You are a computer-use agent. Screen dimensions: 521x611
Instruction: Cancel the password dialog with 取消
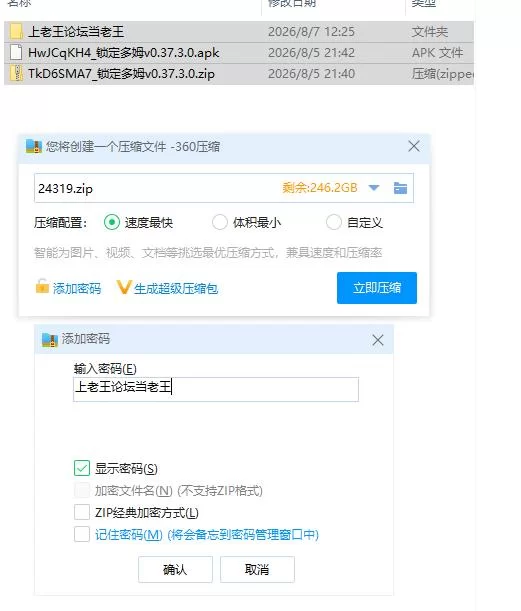click(x=257, y=570)
